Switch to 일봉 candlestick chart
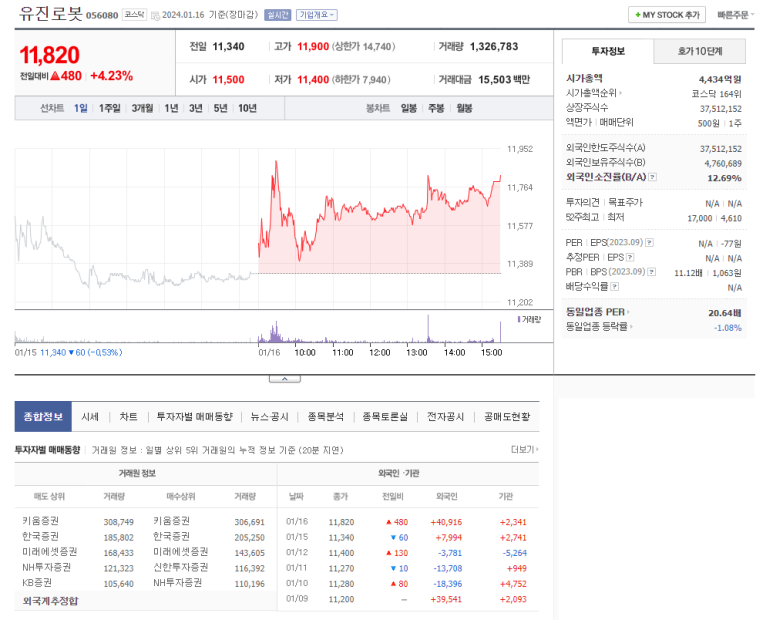The width and height of the screenshot is (773, 620). click(x=409, y=108)
